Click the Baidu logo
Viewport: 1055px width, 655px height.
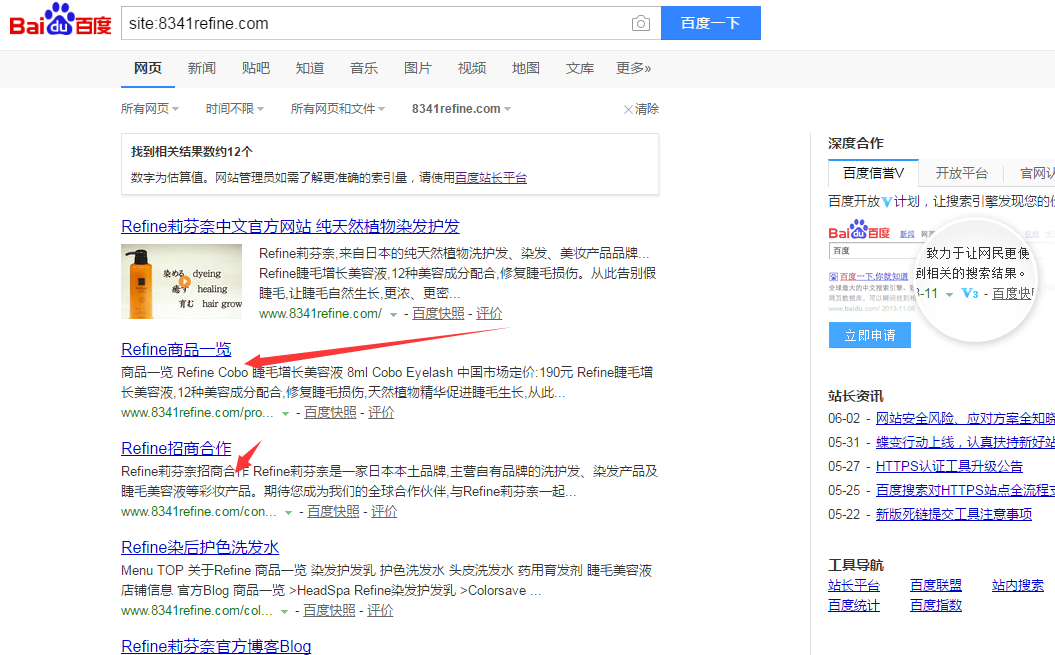coord(60,21)
